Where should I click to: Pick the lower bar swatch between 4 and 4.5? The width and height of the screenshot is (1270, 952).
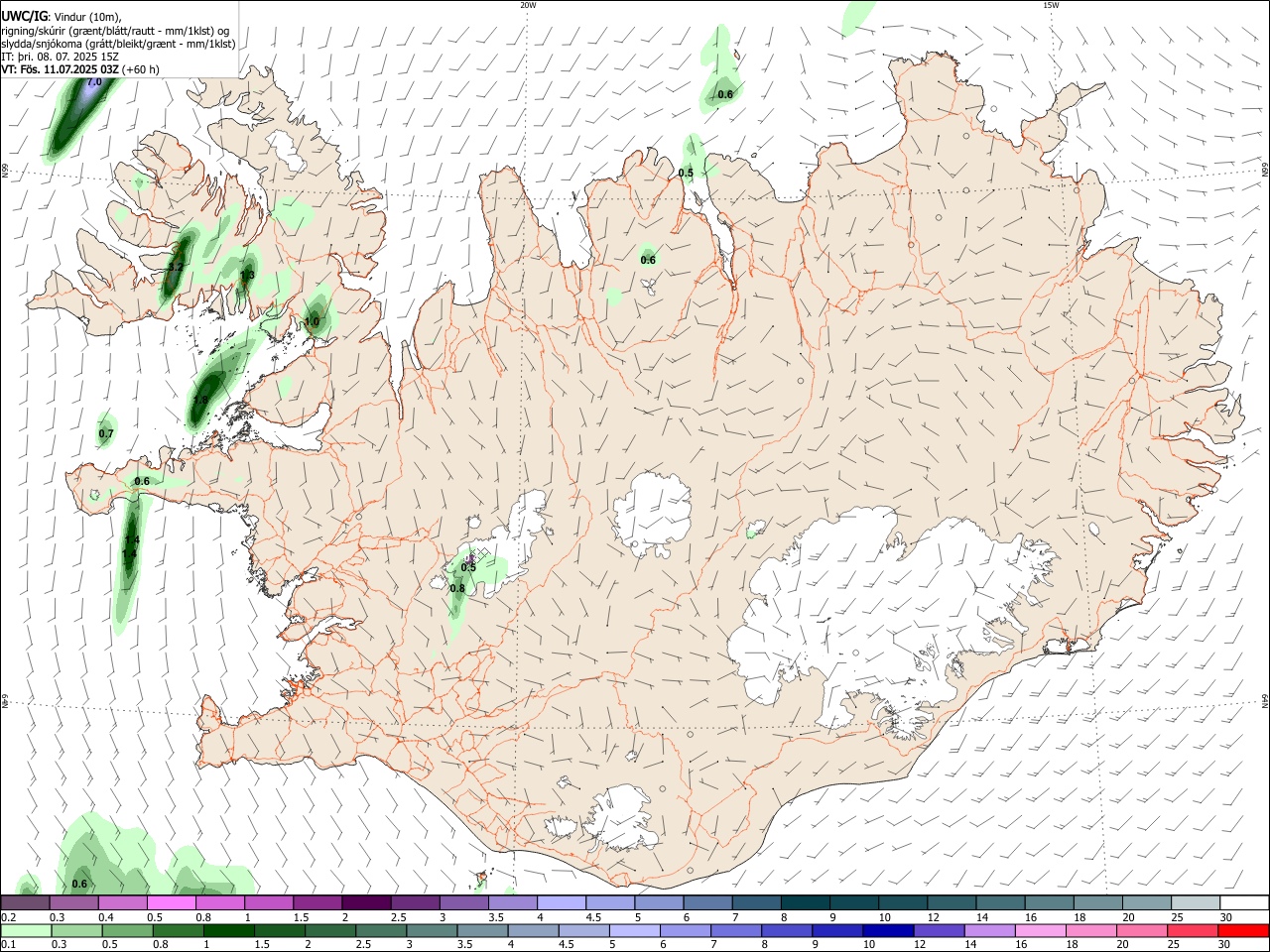click(535, 930)
